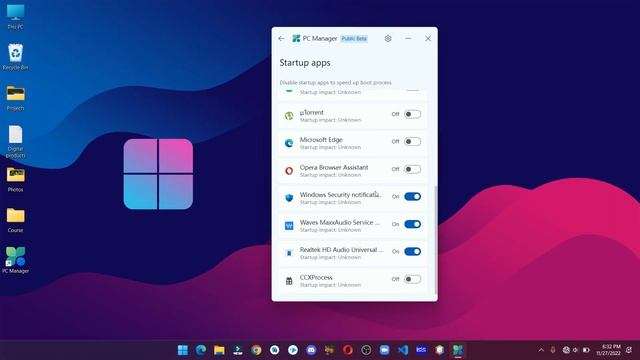
Task: Click the PC Manager logo in title bar
Action: point(296,38)
